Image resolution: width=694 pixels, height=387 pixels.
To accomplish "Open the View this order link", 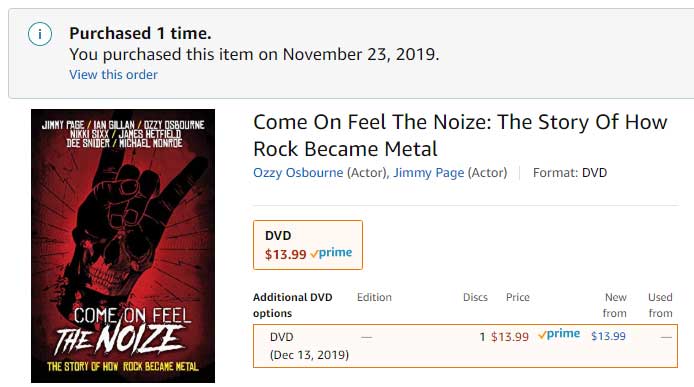I will point(113,74).
